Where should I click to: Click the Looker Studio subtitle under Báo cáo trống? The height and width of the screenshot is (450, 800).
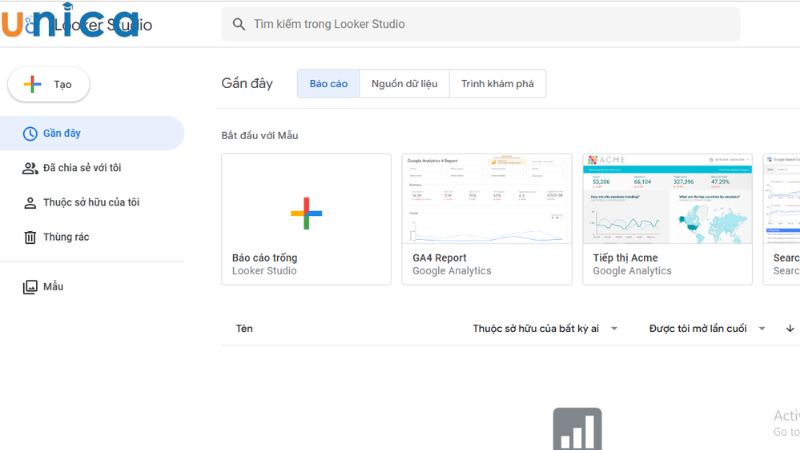pyautogui.click(x=264, y=271)
